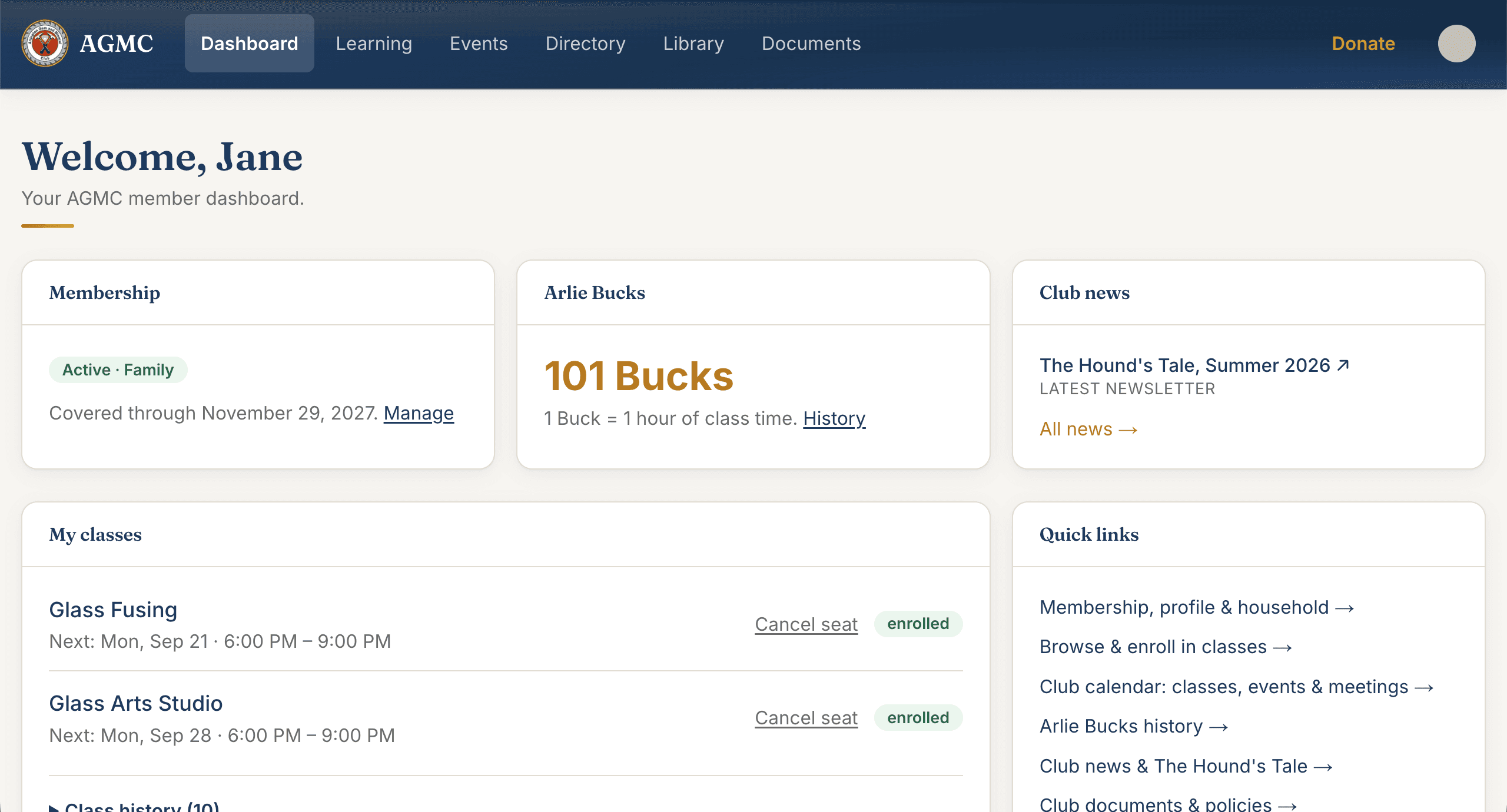Click the Donate link
1507x812 pixels.
1363,44
